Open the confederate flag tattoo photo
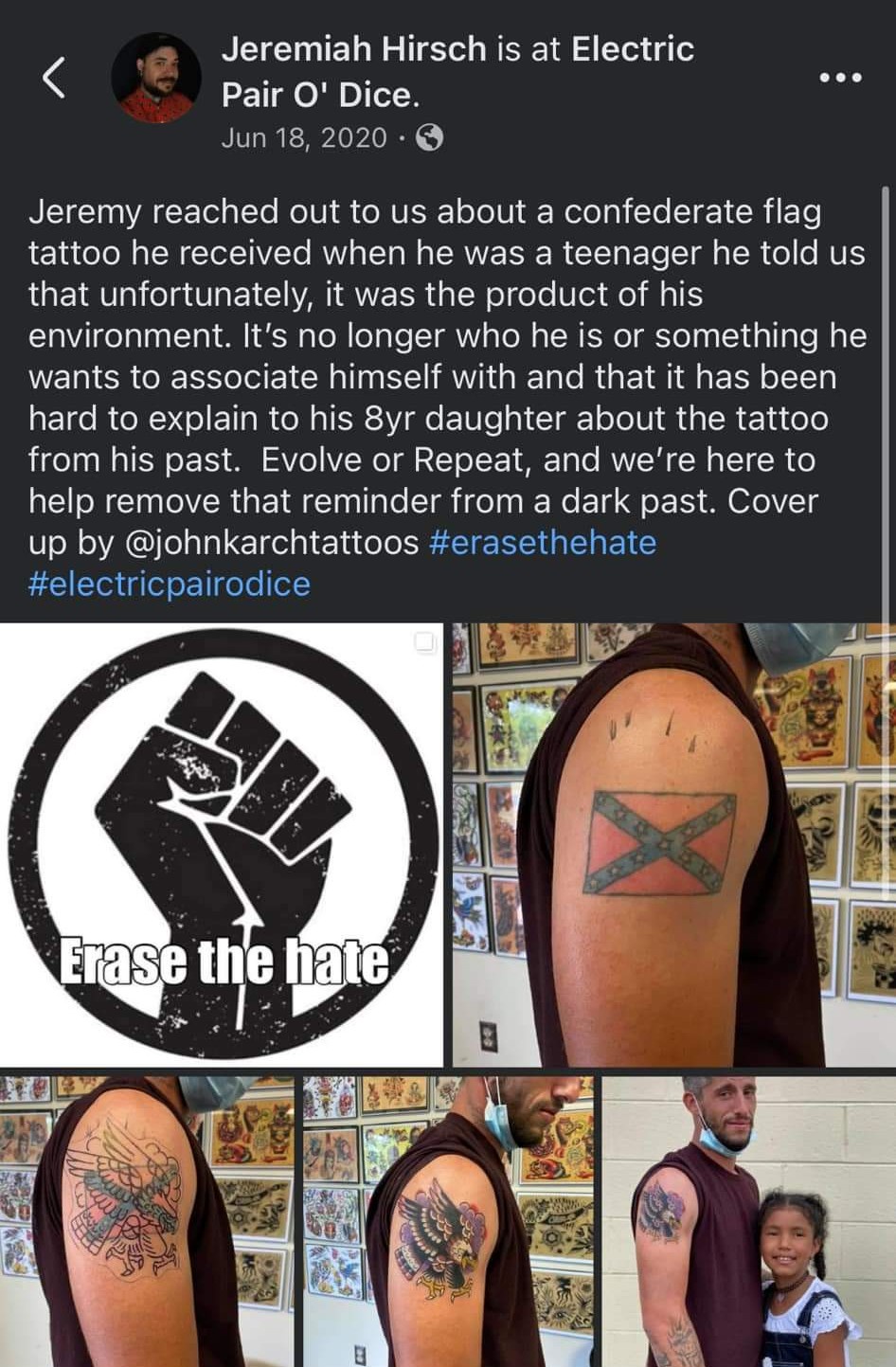 click(673, 844)
